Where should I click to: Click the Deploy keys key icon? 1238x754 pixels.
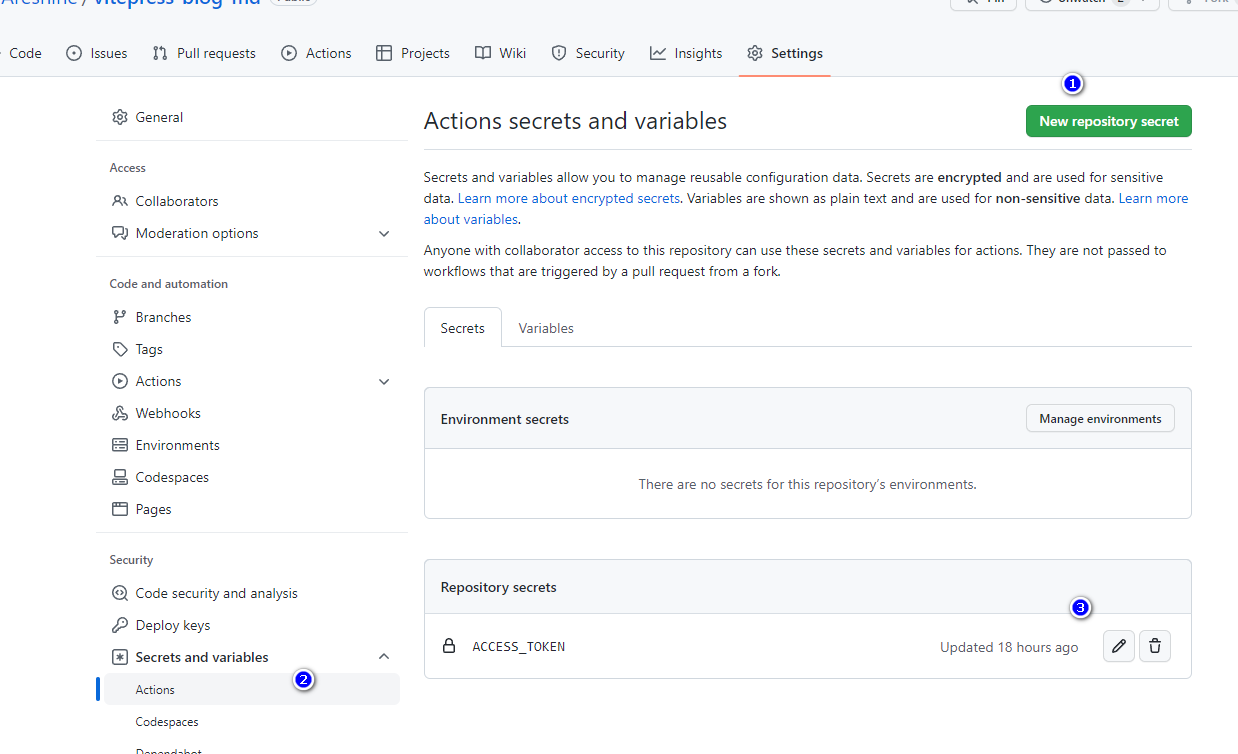(x=120, y=625)
